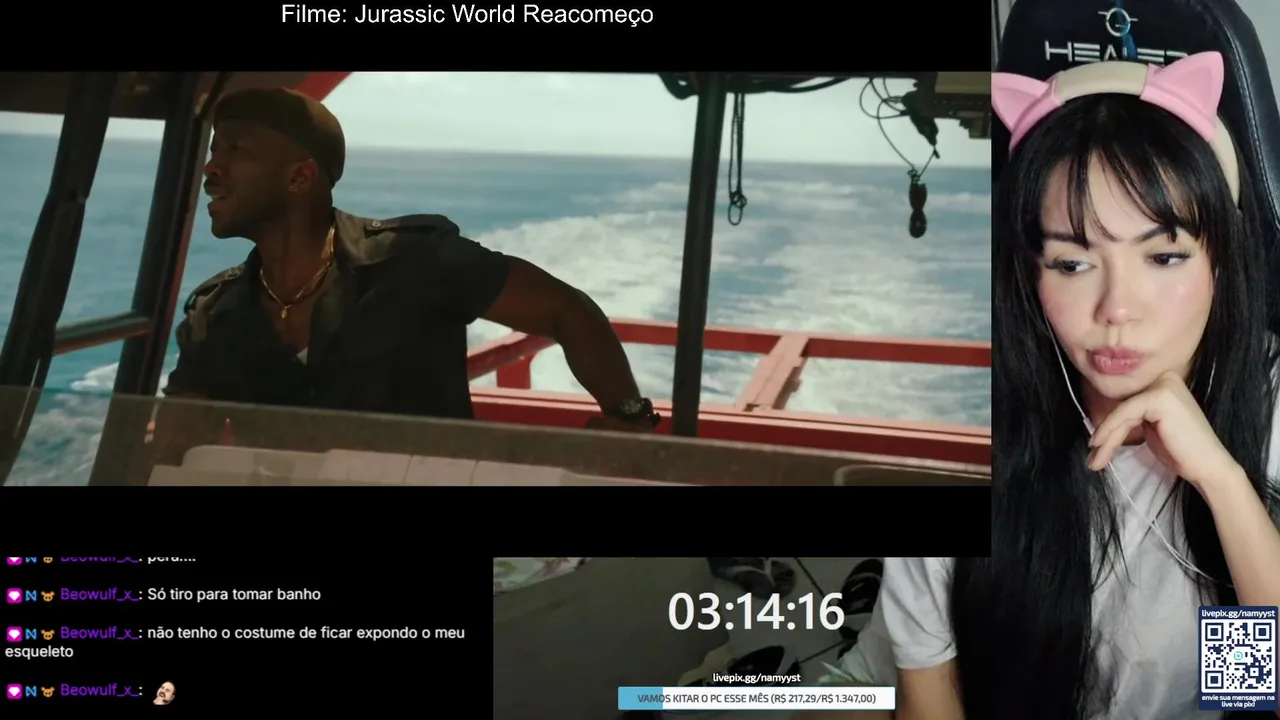
Task: Click the 'Filme: Jurassic World Reacomeço' title
Action: (467, 15)
